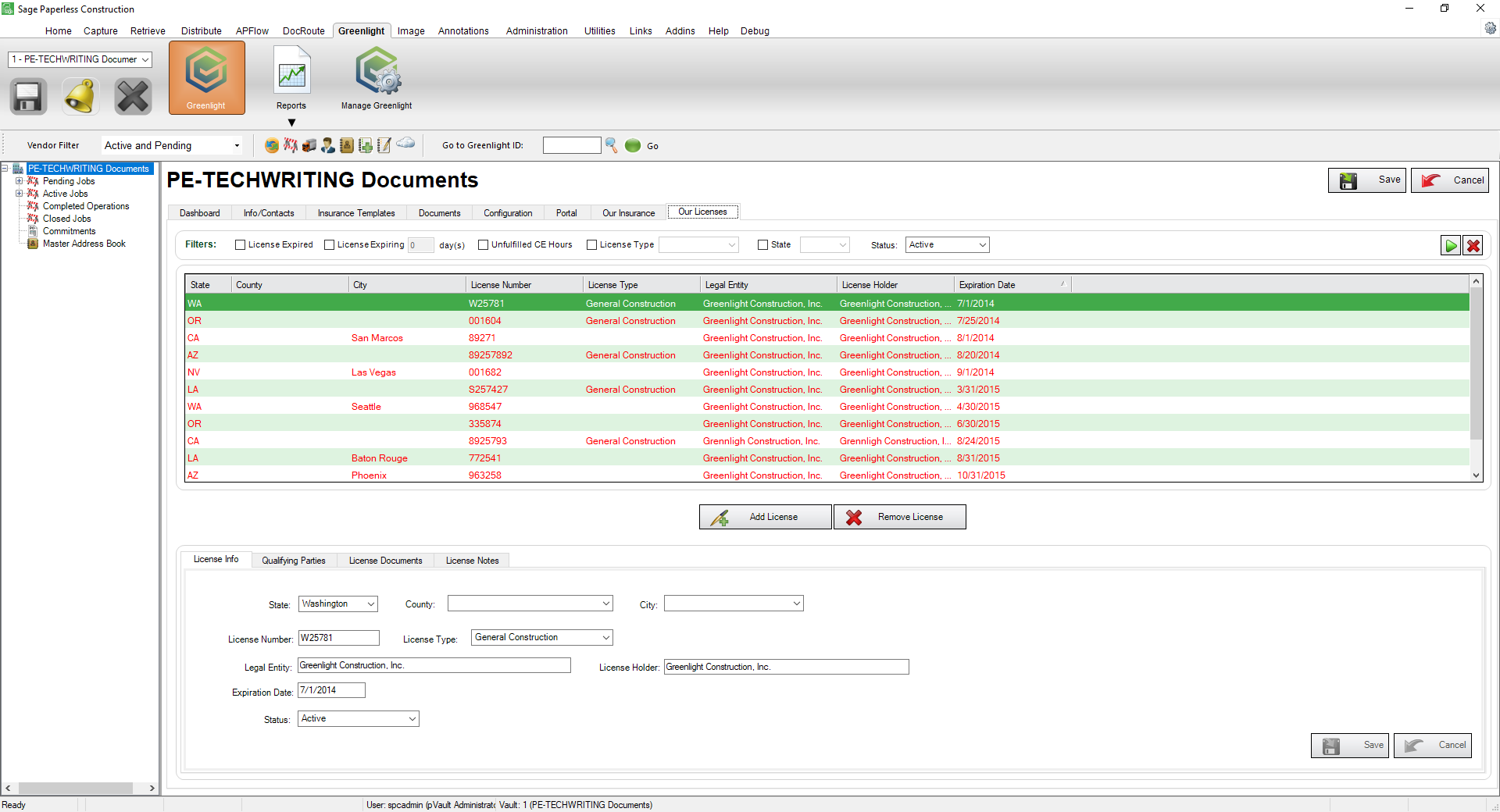
Task: Switch to the Insurance Templates tab
Action: (x=356, y=213)
